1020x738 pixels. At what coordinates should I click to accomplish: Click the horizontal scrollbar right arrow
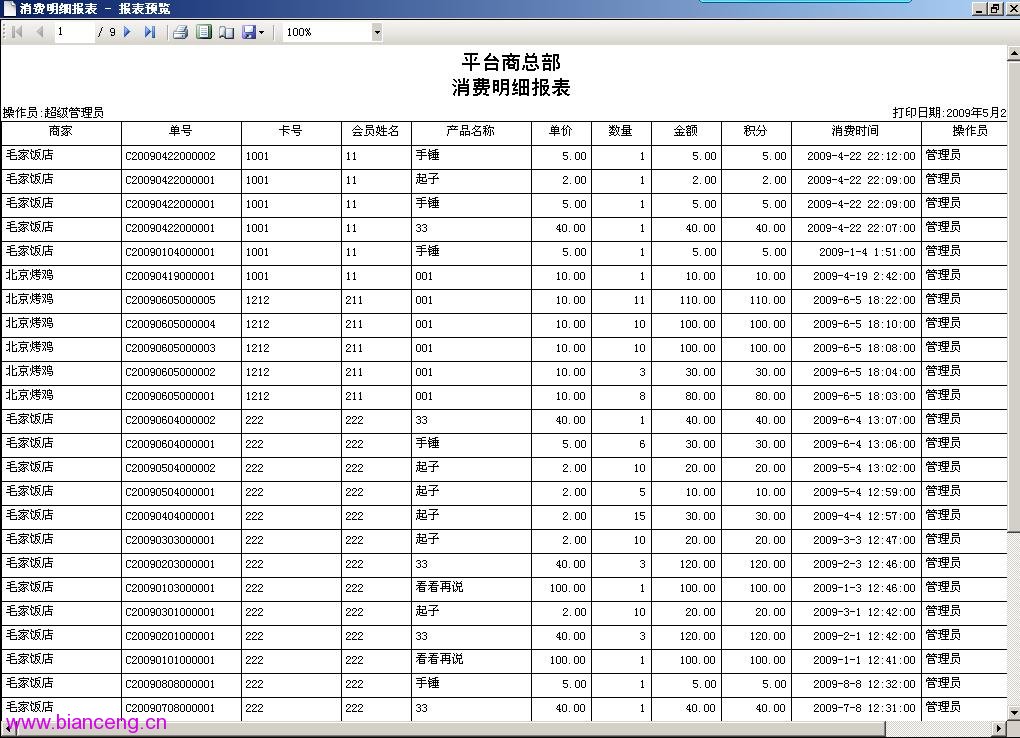tap(1000, 728)
